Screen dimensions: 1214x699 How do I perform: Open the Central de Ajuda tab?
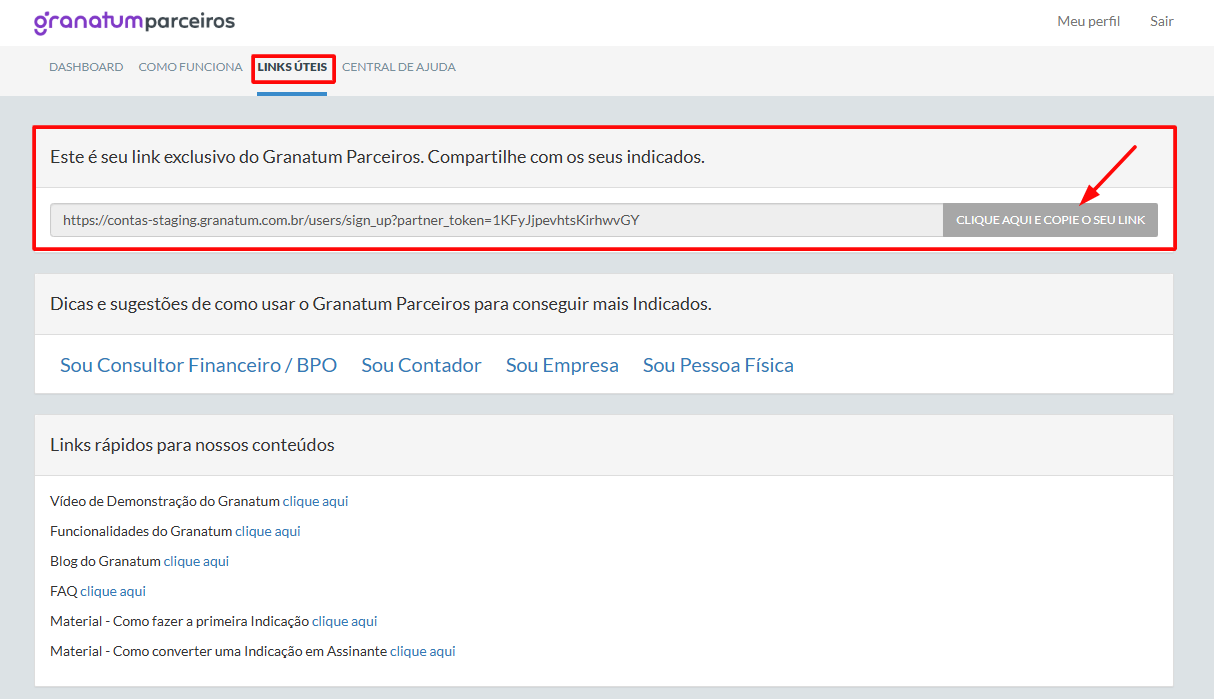click(399, 67)
